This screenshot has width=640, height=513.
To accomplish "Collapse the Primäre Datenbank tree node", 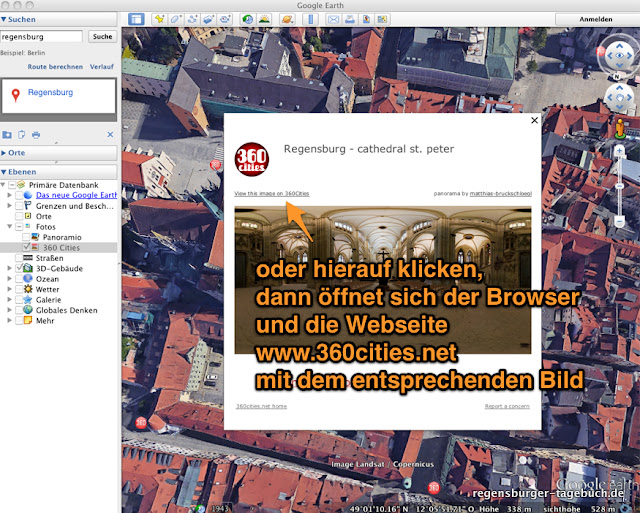I will click(x=3, y=185).
